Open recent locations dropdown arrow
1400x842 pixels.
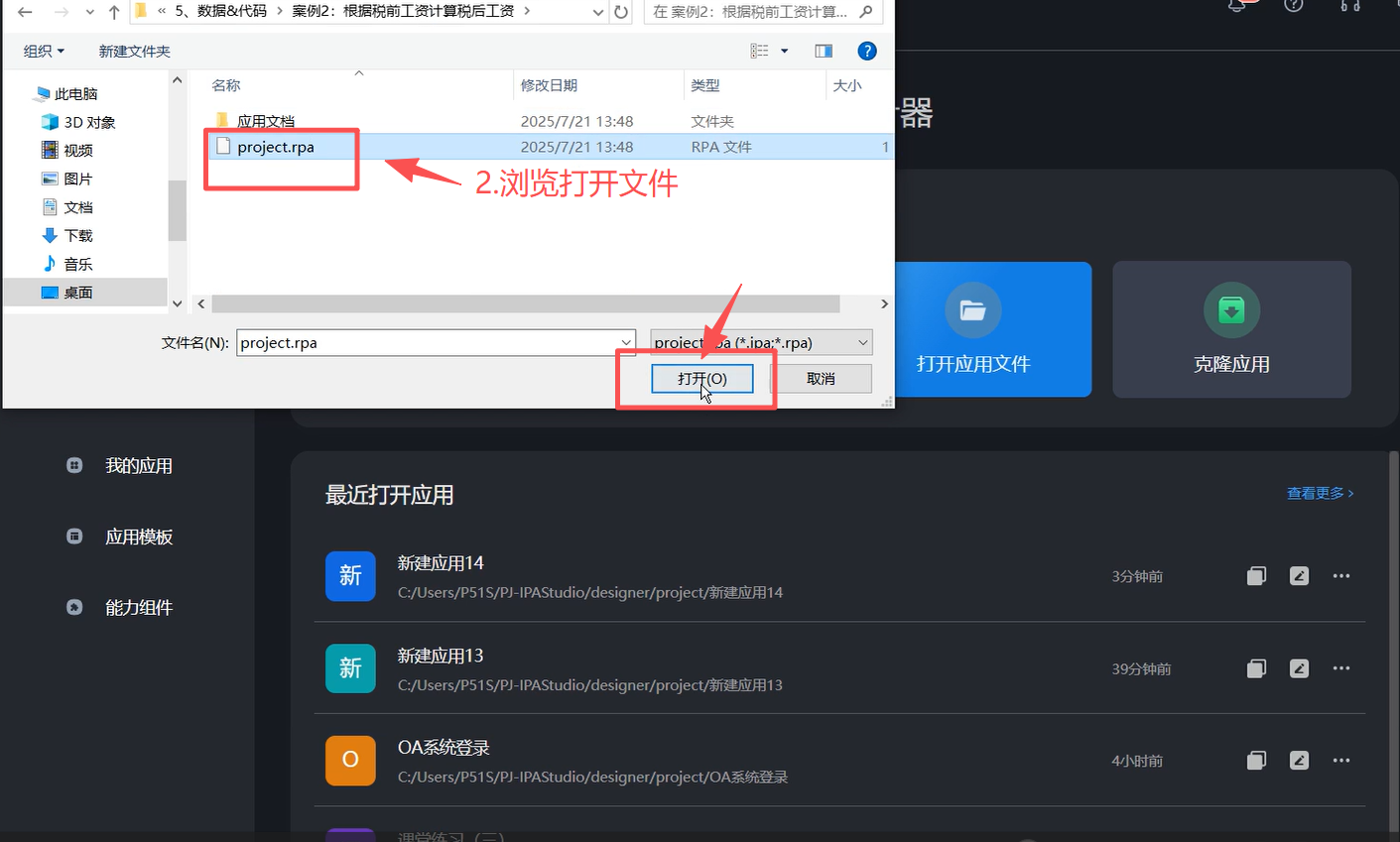[x=90, y=13]
